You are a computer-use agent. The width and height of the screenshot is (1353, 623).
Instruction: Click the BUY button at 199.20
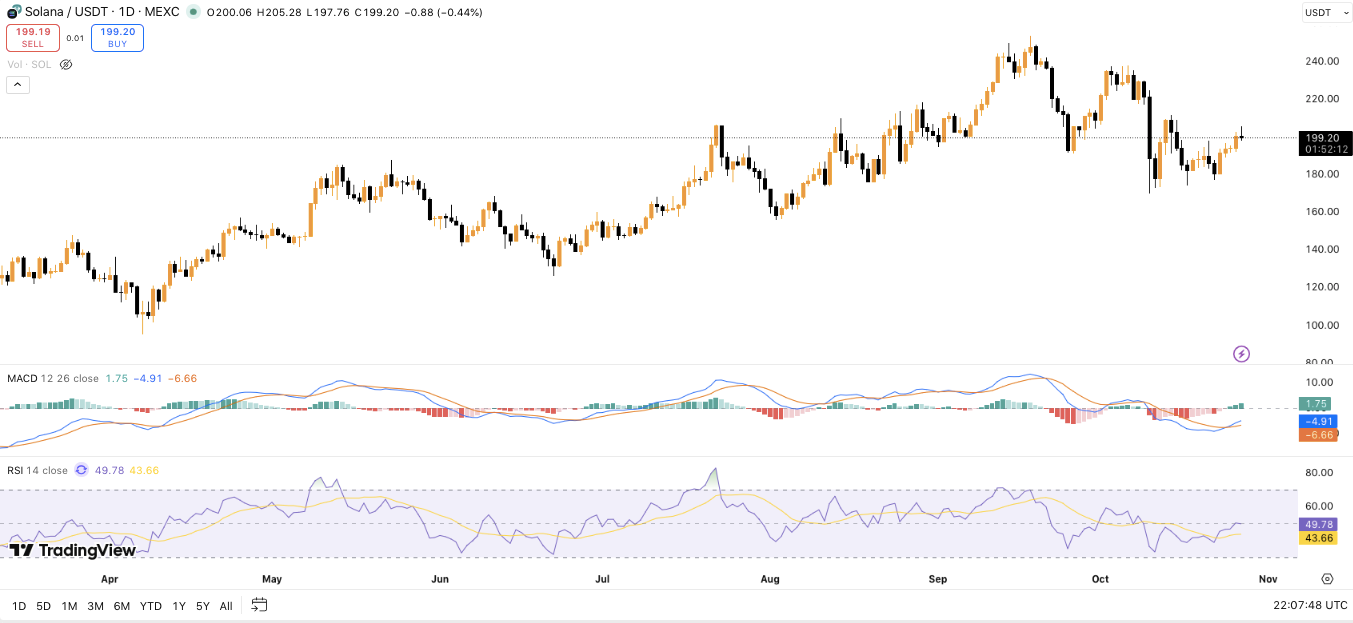tap(117, 38)
